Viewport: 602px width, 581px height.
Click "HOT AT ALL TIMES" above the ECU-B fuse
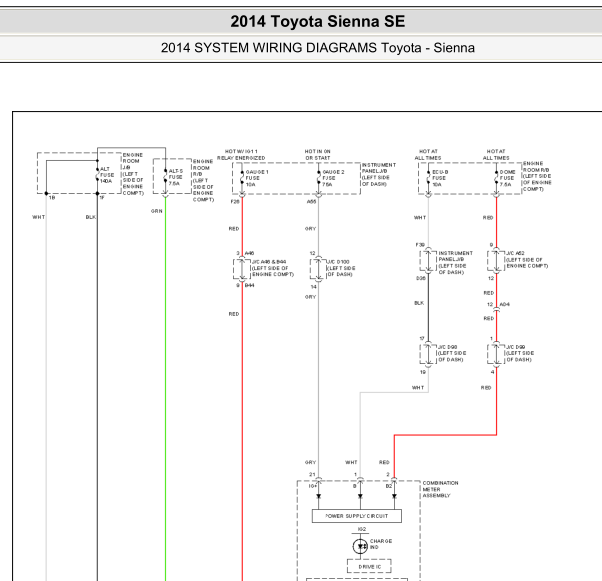pyautogui.click(x=428, y=155)
